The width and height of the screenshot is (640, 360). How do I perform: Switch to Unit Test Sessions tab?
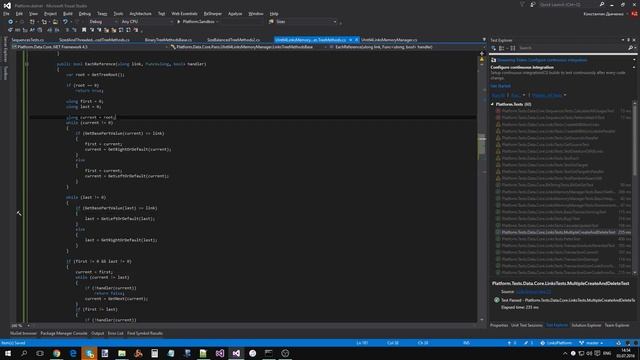click(527, 325)
